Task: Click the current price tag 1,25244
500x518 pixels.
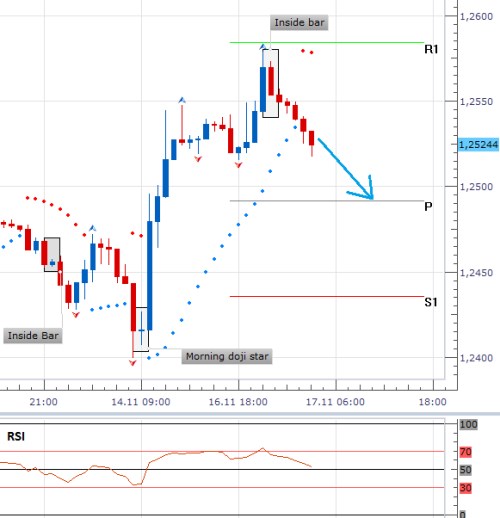Action: (479, 145)
